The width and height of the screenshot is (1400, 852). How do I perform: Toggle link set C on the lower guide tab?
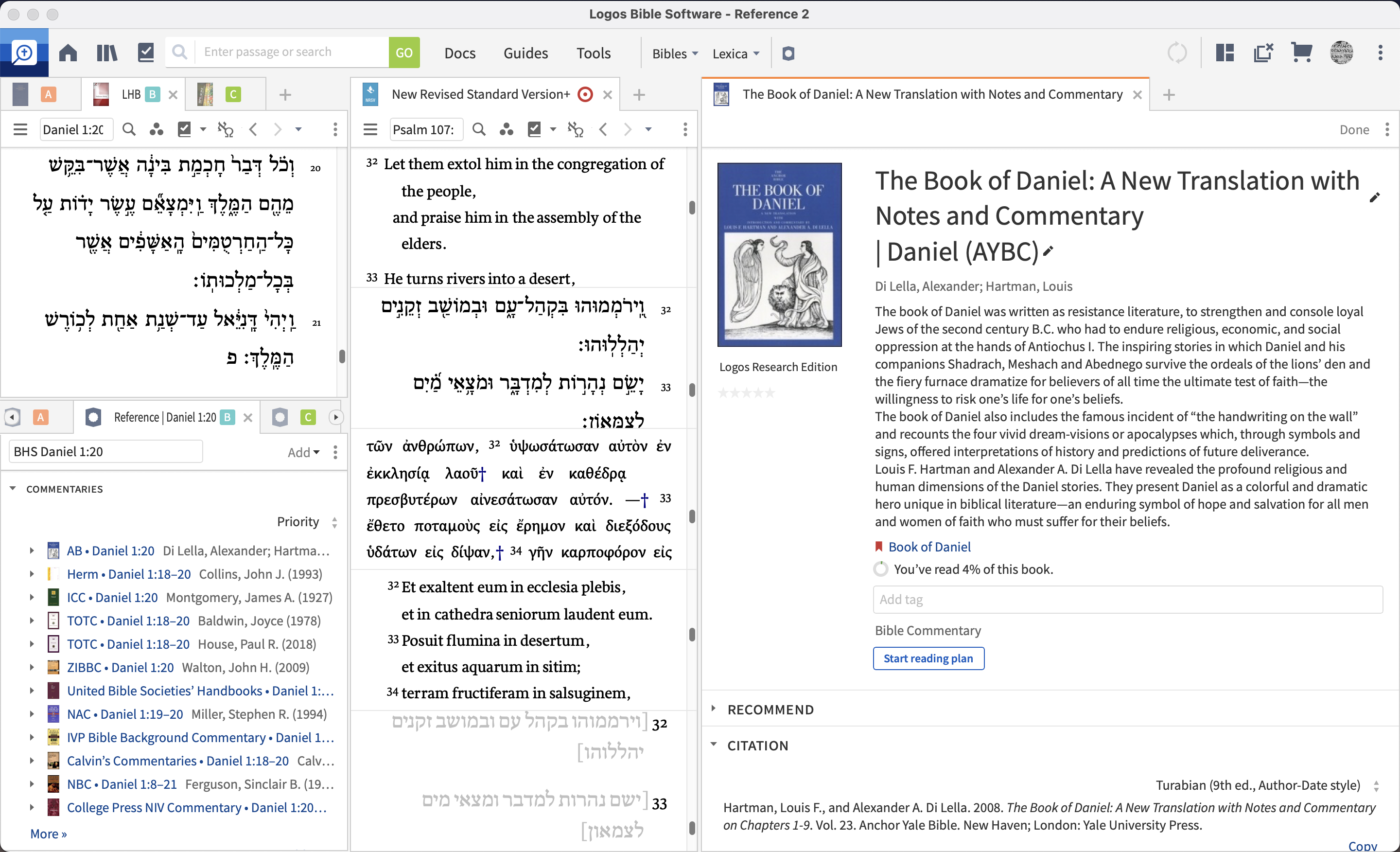(x=308, y=417)
